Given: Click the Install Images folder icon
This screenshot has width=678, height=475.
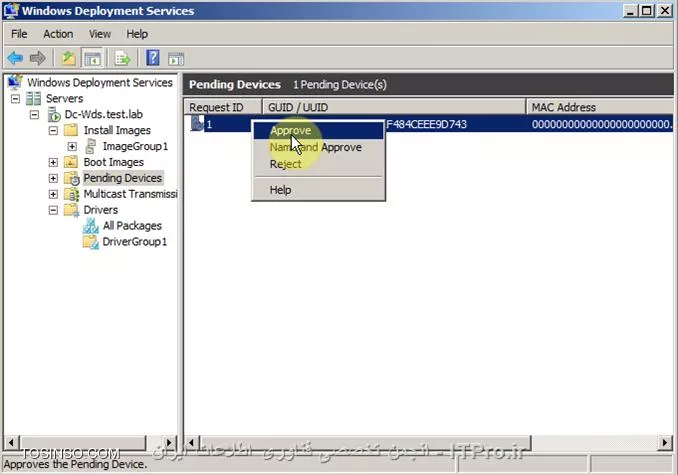Looking at the screenshot, I should coord(71,130).
